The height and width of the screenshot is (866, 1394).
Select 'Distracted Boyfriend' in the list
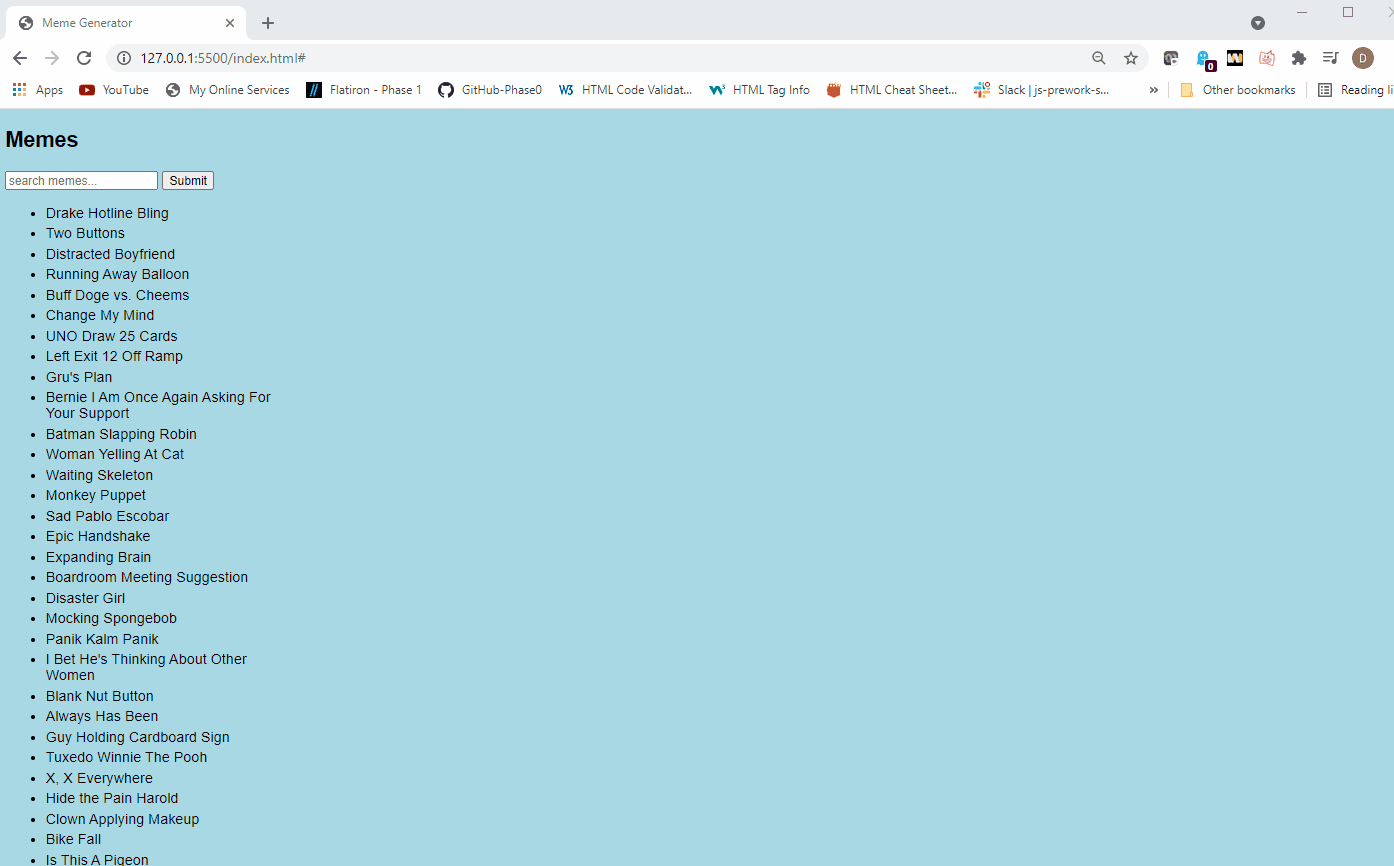[x=110, y=254]
